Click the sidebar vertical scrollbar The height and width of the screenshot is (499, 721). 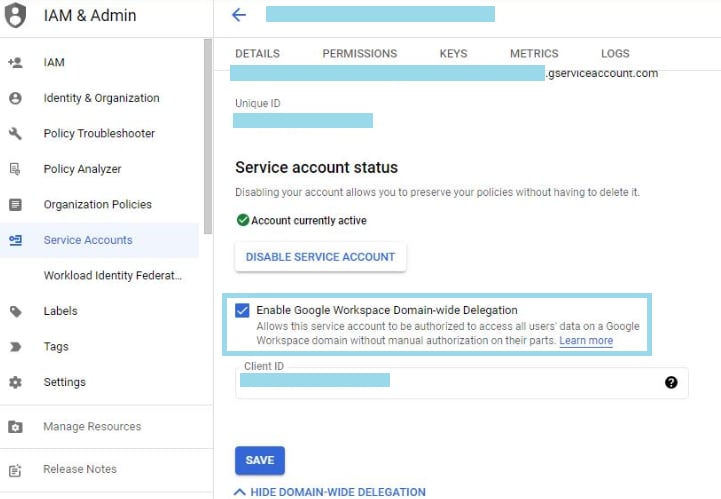[x=208, y=137]
